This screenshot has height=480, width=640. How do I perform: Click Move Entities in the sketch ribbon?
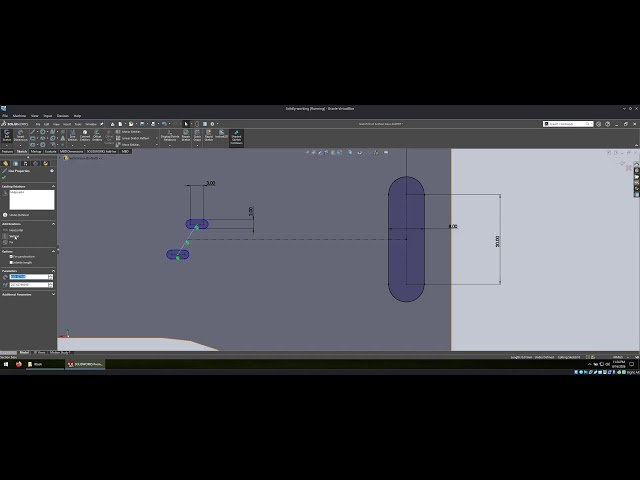pyautogui.click(x=128, y=144)
